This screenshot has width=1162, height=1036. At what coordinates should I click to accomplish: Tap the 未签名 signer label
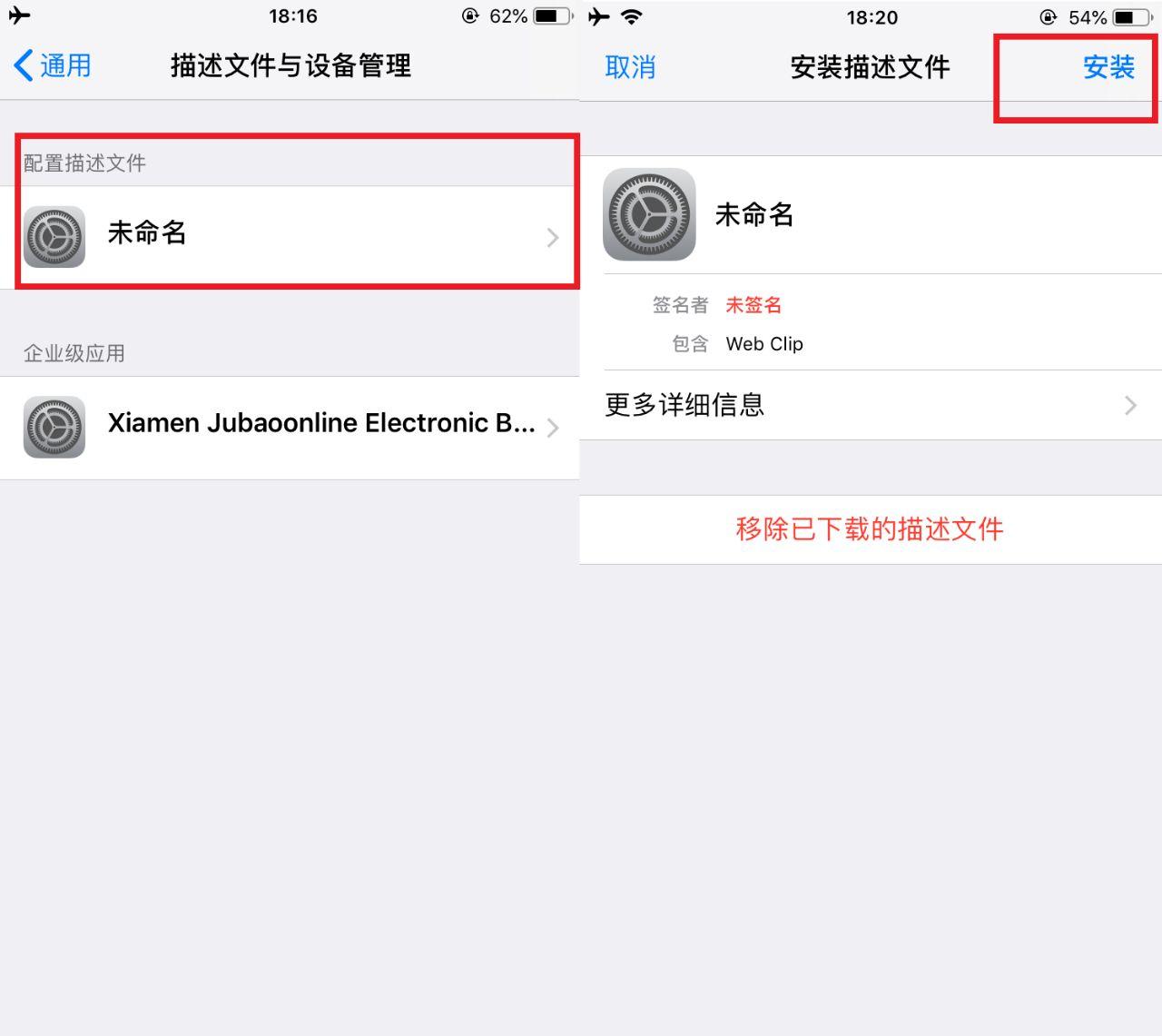[753, 305]
